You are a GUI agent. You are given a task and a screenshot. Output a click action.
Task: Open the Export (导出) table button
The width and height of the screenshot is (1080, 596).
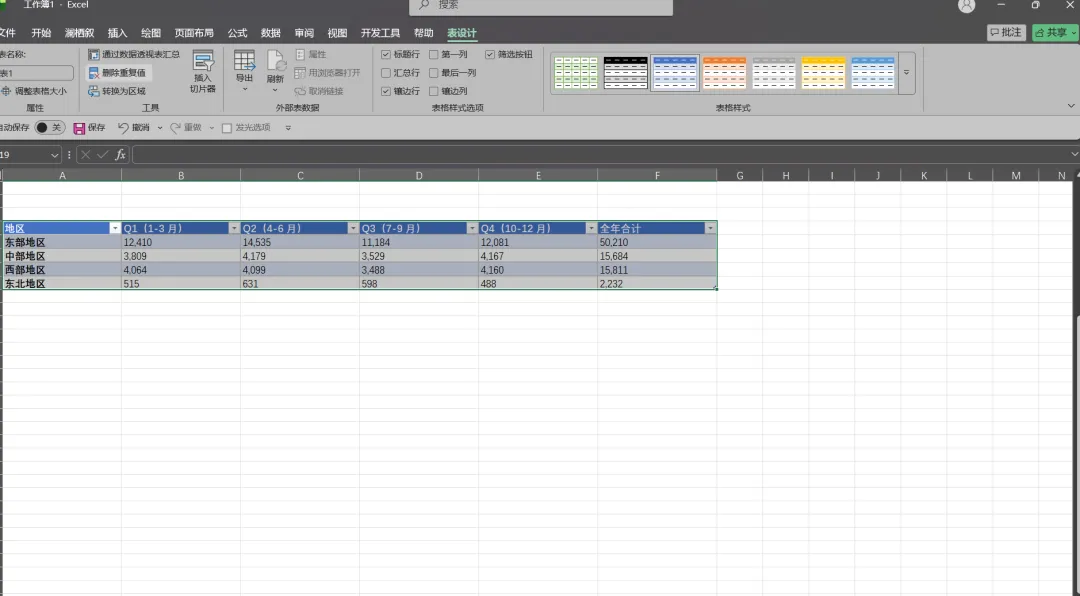click(245, 72)
